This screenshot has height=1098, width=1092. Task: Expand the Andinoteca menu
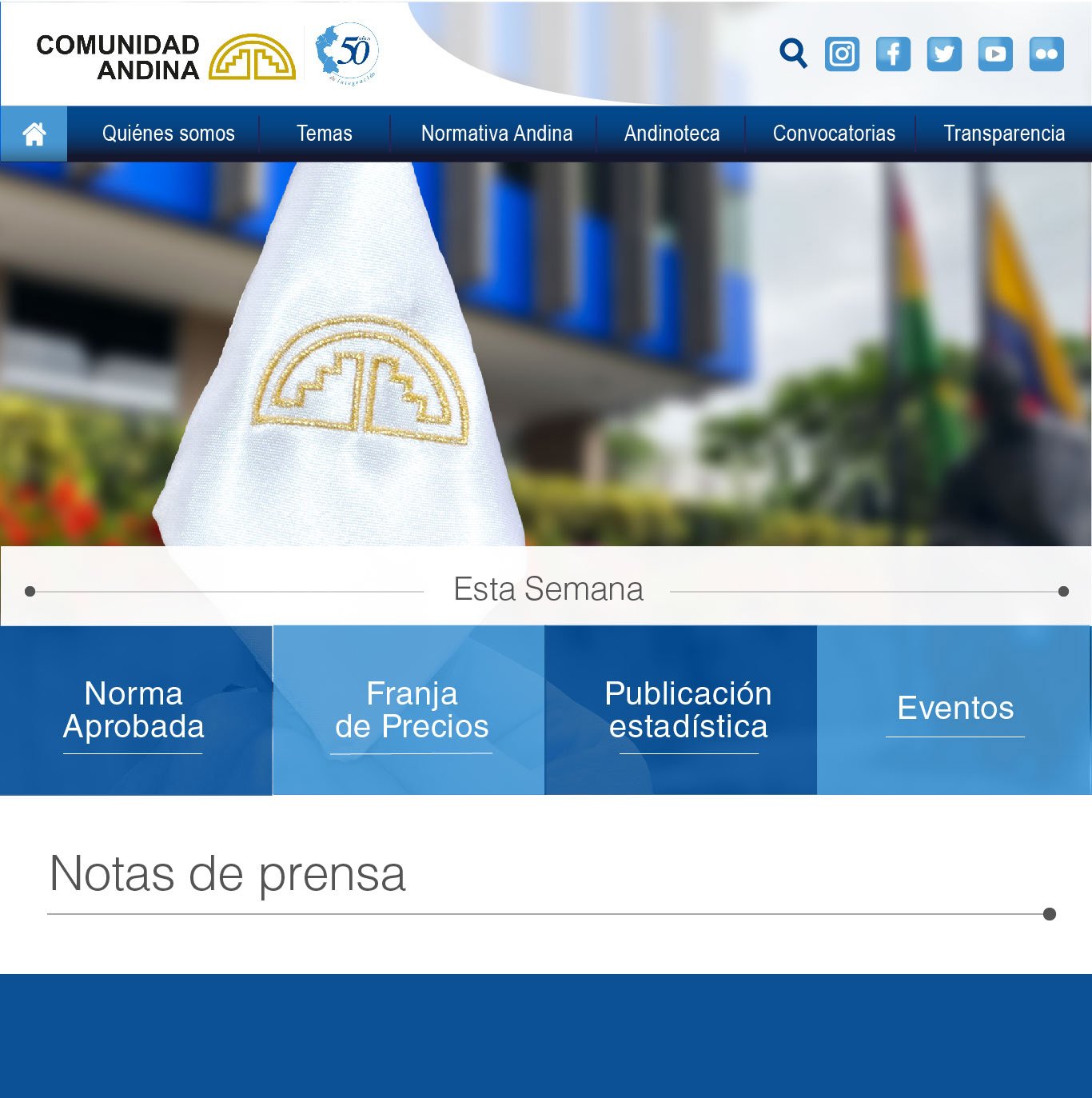(x=672, y=134)
